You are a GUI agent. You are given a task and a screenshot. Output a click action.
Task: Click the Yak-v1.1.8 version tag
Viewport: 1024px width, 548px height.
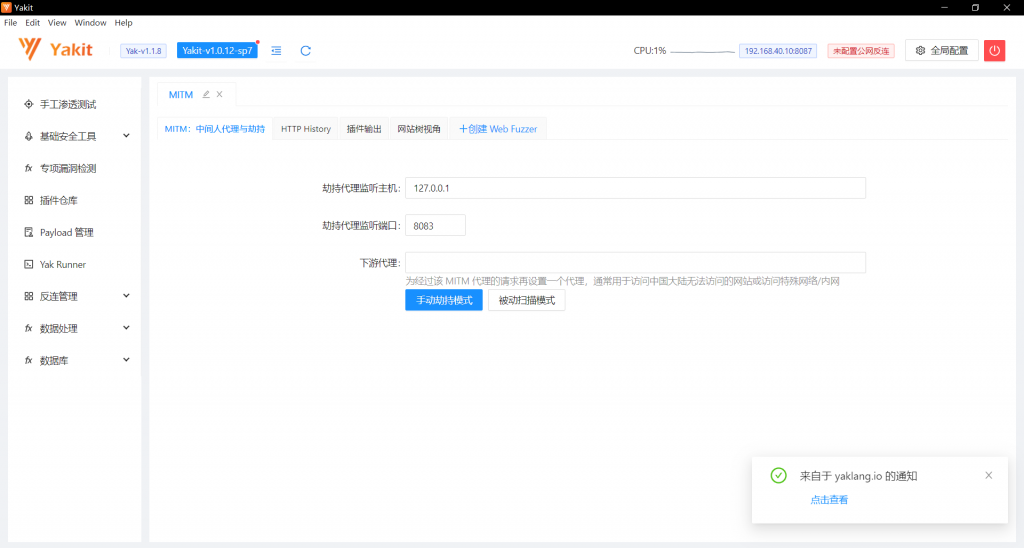[x=144, y=51]
